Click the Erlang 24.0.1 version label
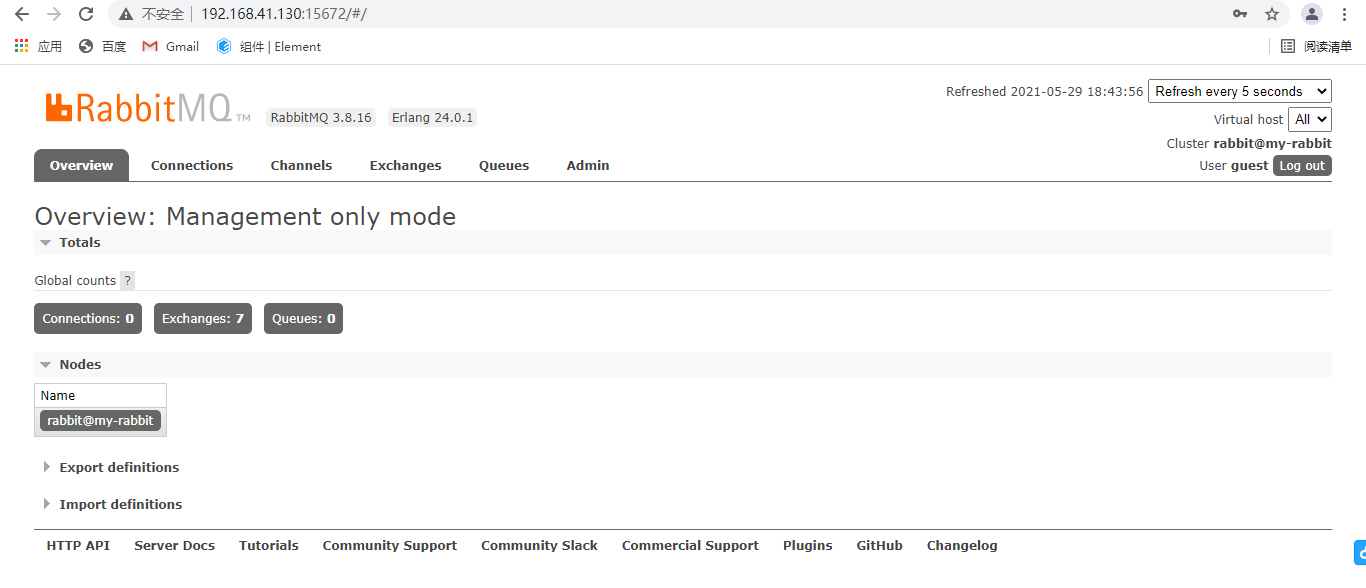Screen dimensions: 1366x588 pos(432,118)
